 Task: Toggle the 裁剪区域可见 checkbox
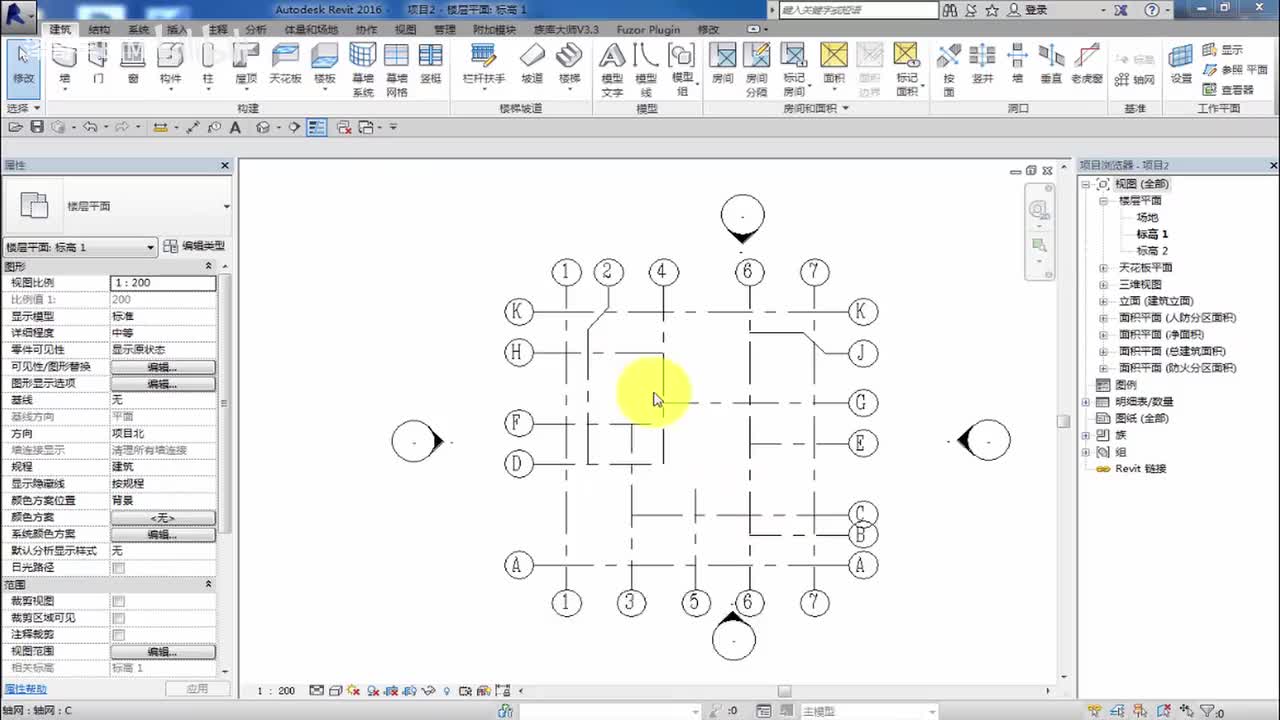click(119, 618)
